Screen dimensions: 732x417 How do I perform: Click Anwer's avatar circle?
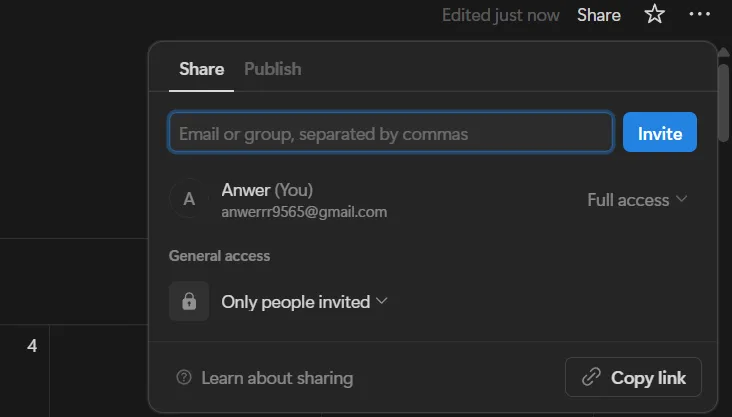tap(189, 199)
